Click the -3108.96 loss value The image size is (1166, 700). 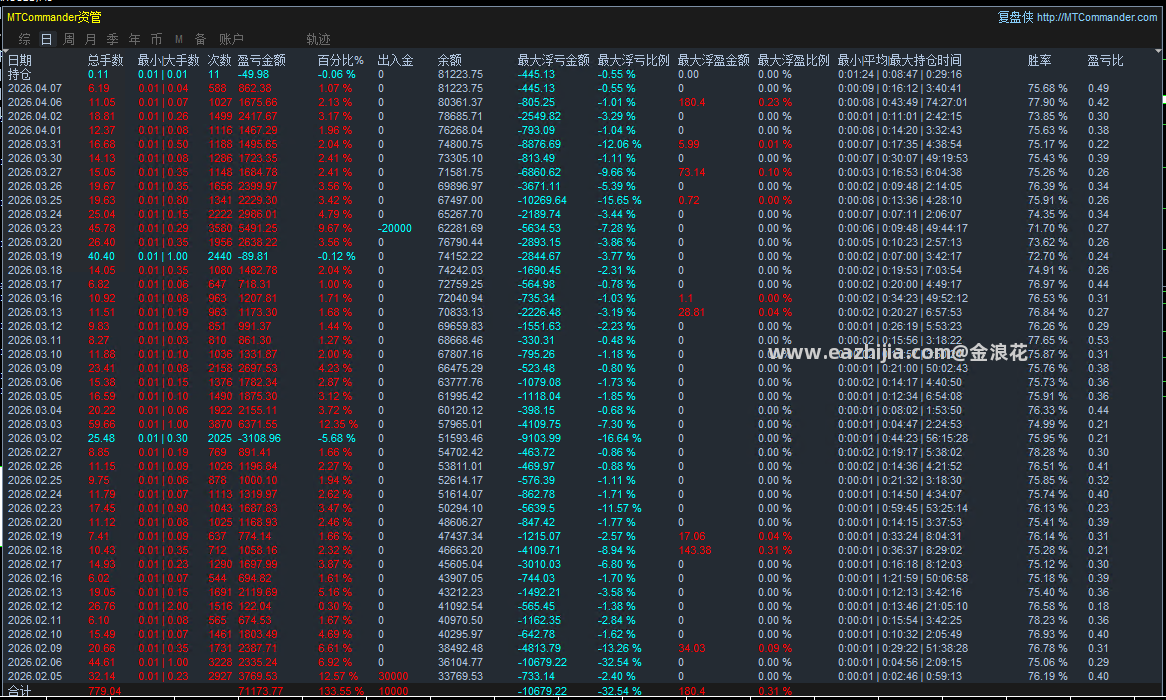click(x=259, y=438)
